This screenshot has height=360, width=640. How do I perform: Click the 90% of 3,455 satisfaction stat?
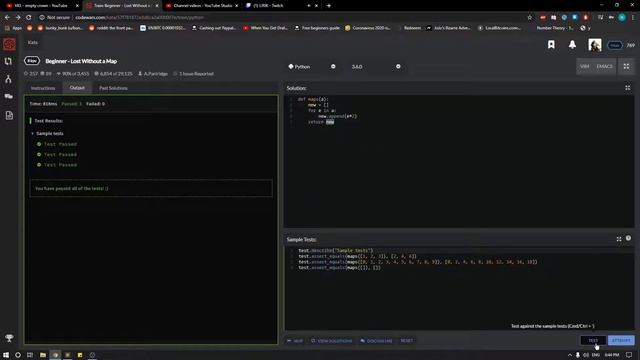point(72,74)
